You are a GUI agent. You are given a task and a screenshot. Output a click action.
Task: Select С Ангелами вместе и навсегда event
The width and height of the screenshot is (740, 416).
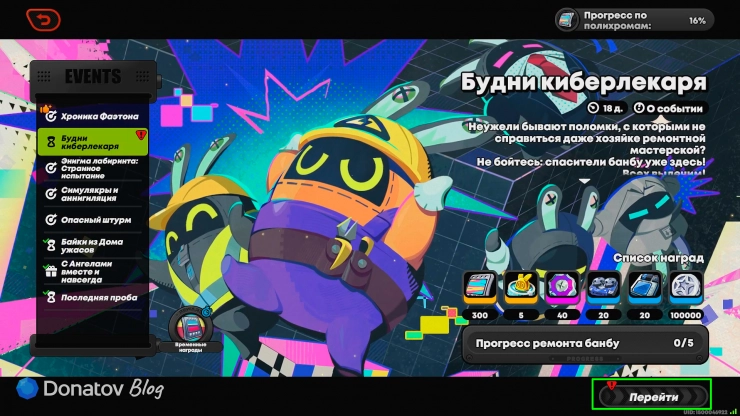coord(93,272)
